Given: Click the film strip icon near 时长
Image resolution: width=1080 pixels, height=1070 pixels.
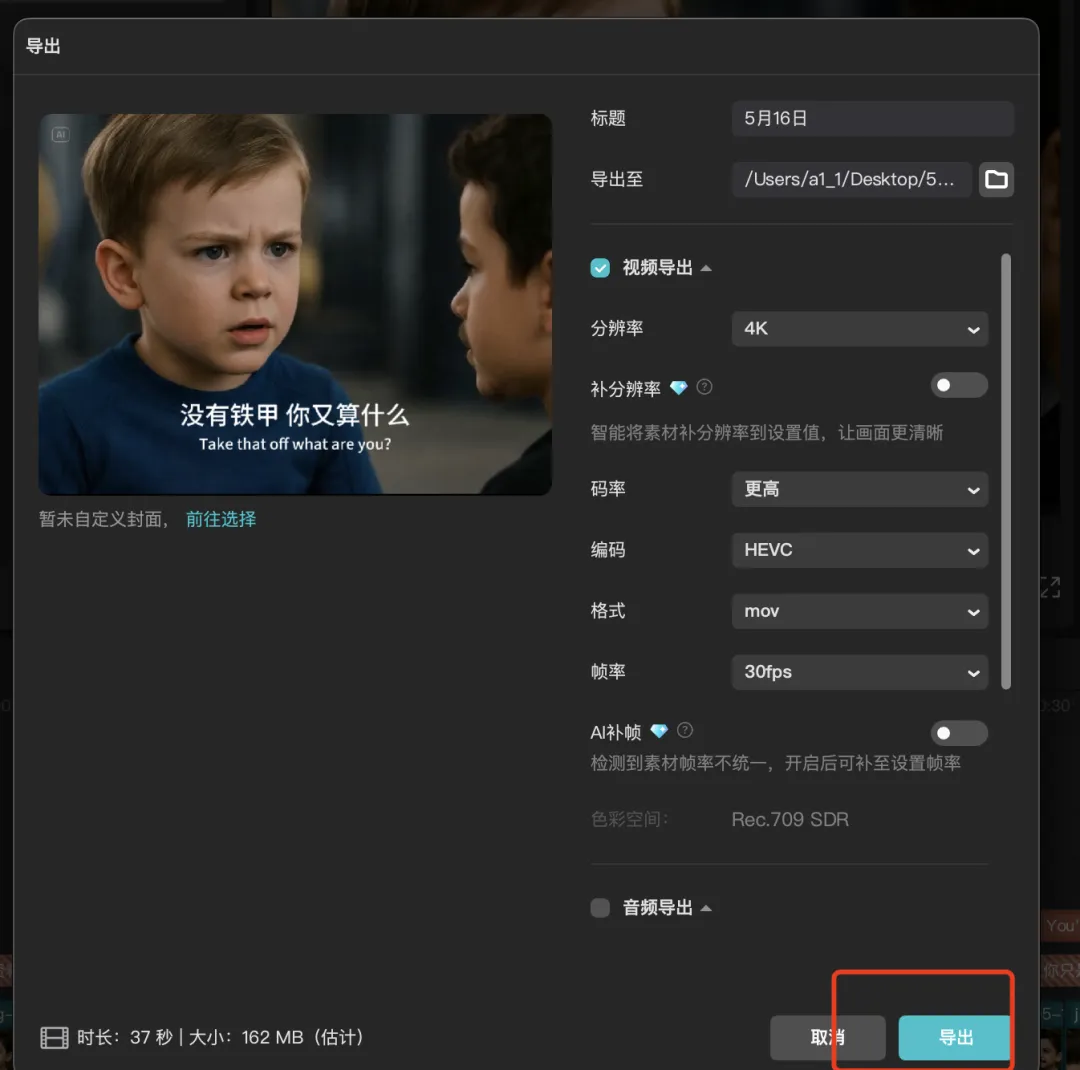Looking at the screenshot, I should [x=54, y=1037].
